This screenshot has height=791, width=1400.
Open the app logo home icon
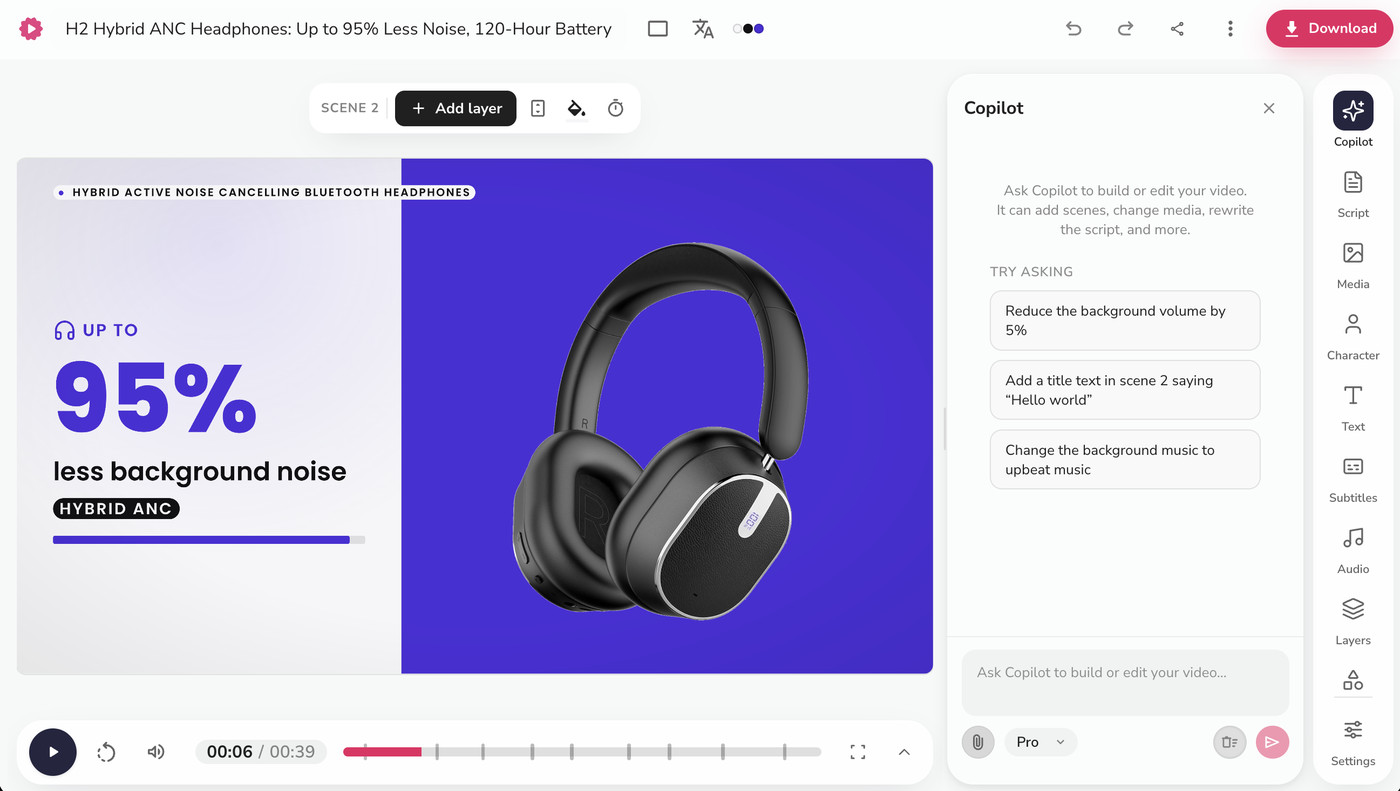[31, 29]
